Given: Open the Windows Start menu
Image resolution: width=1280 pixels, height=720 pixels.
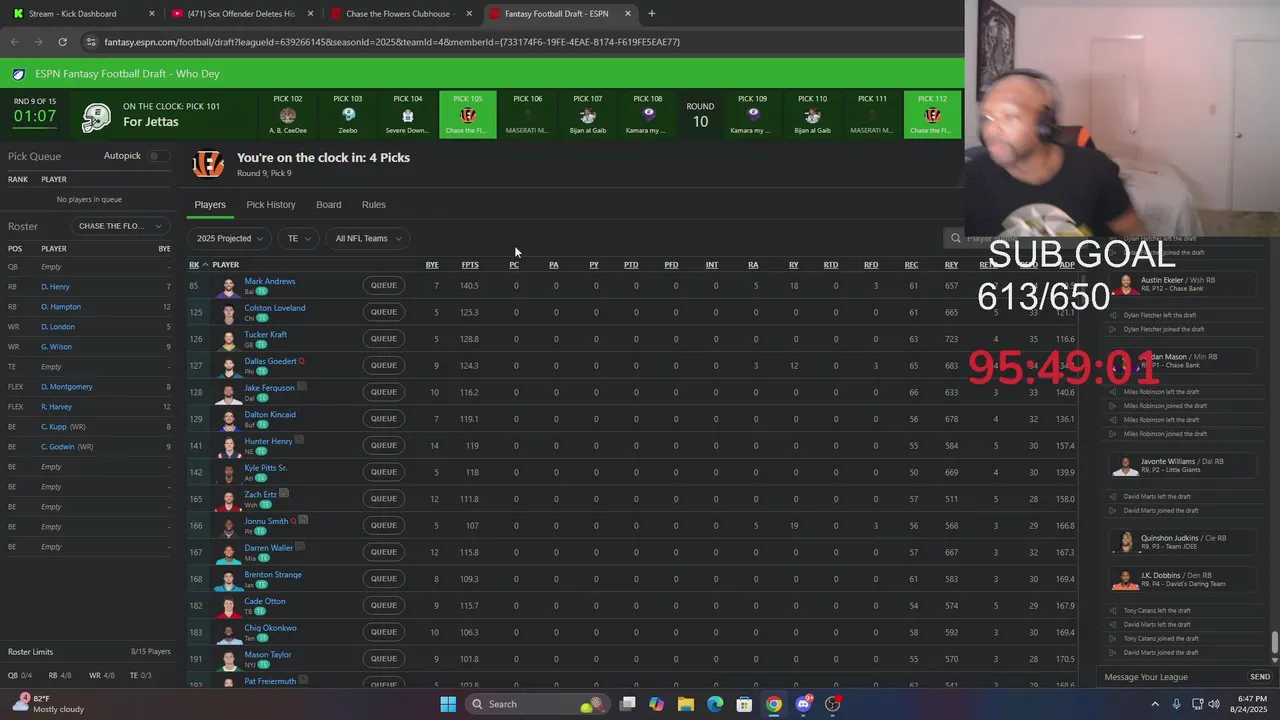Looking at the screenshot, I should pos(448,704).
